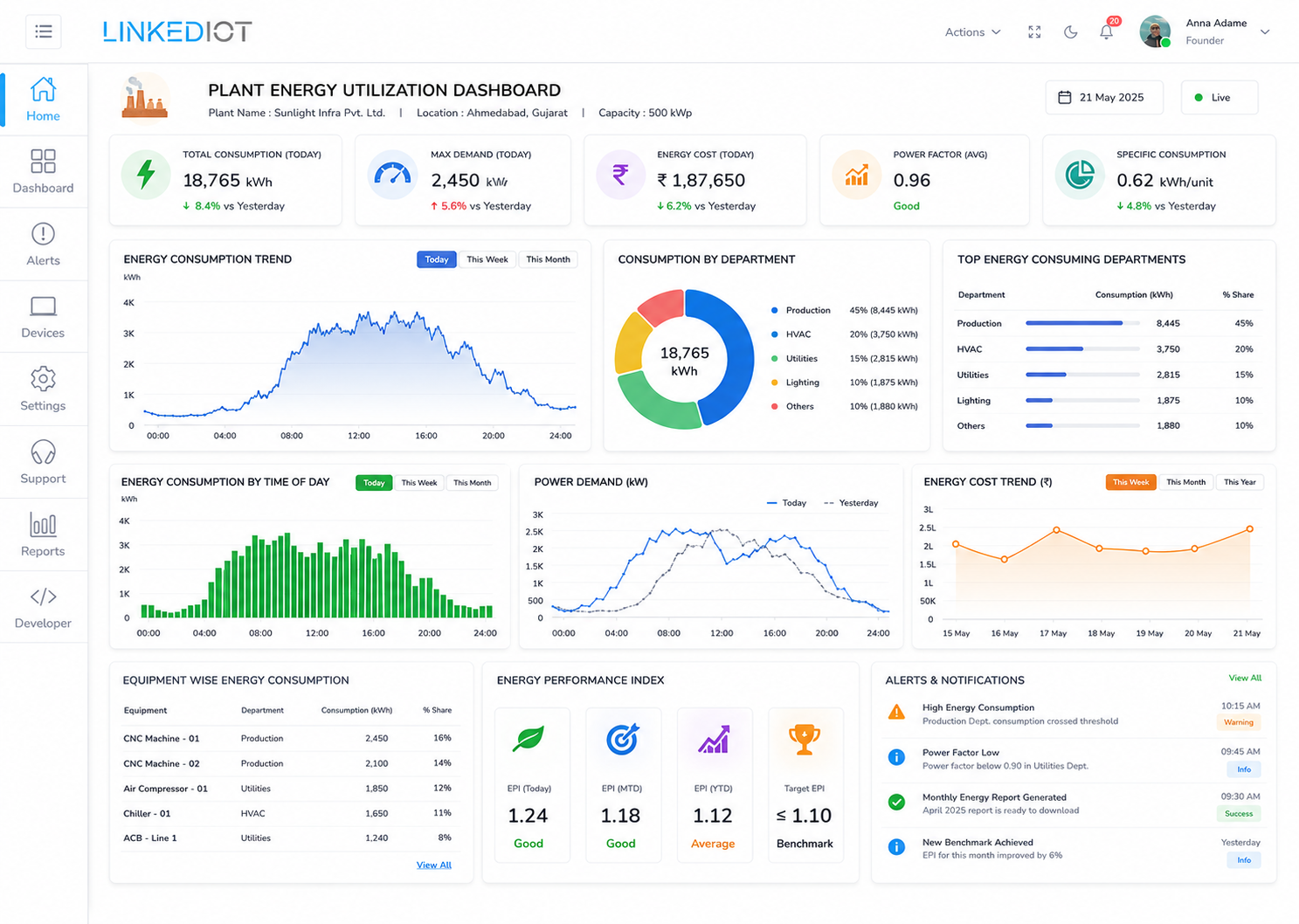Click the Production legend color dot

[775, 310]
